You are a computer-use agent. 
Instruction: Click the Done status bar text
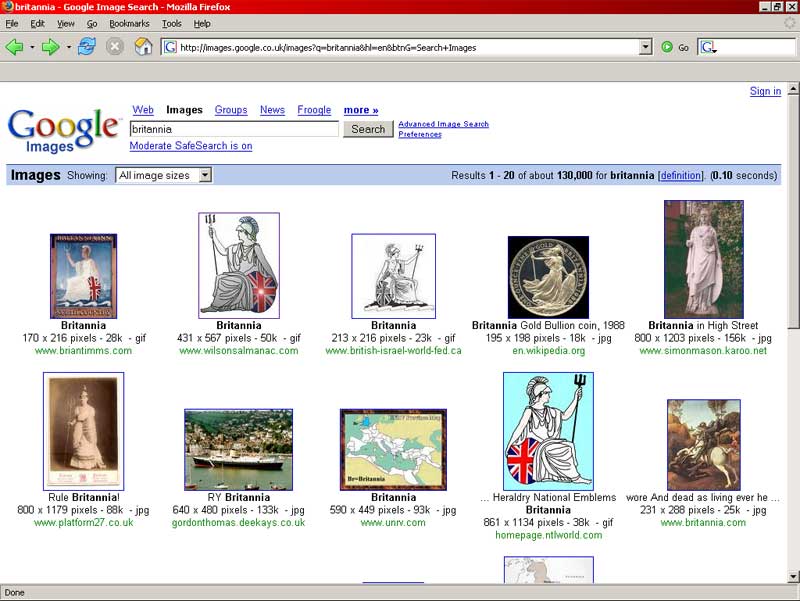(x=14, y=592)
